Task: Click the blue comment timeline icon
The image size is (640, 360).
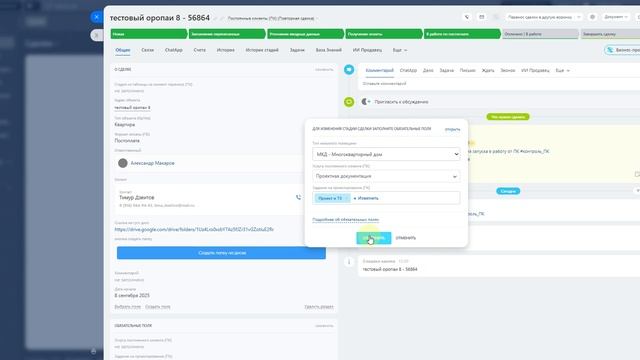Action: [x=349, y=70]
